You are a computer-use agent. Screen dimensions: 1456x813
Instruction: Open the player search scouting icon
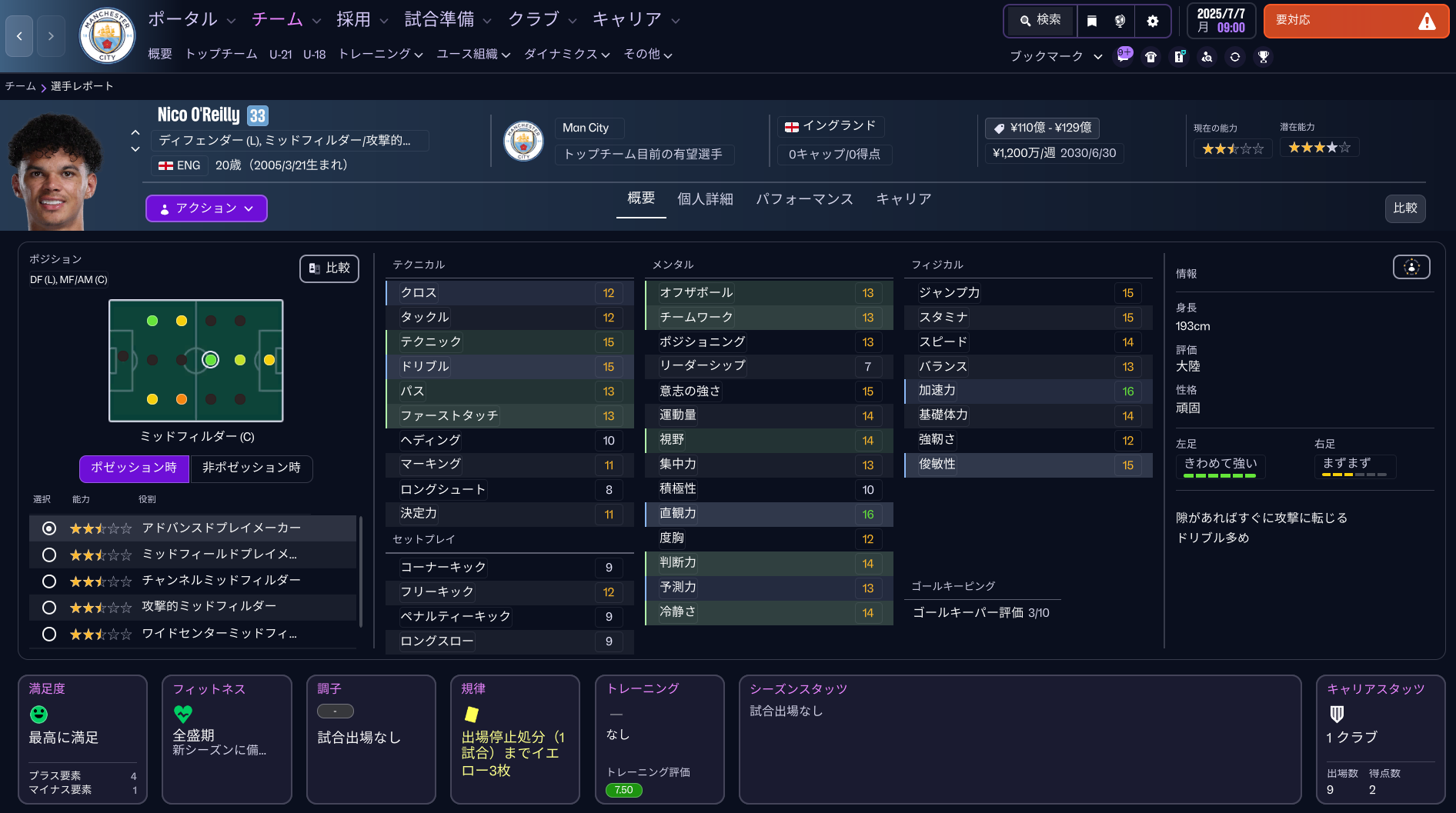coord(1207,57)
